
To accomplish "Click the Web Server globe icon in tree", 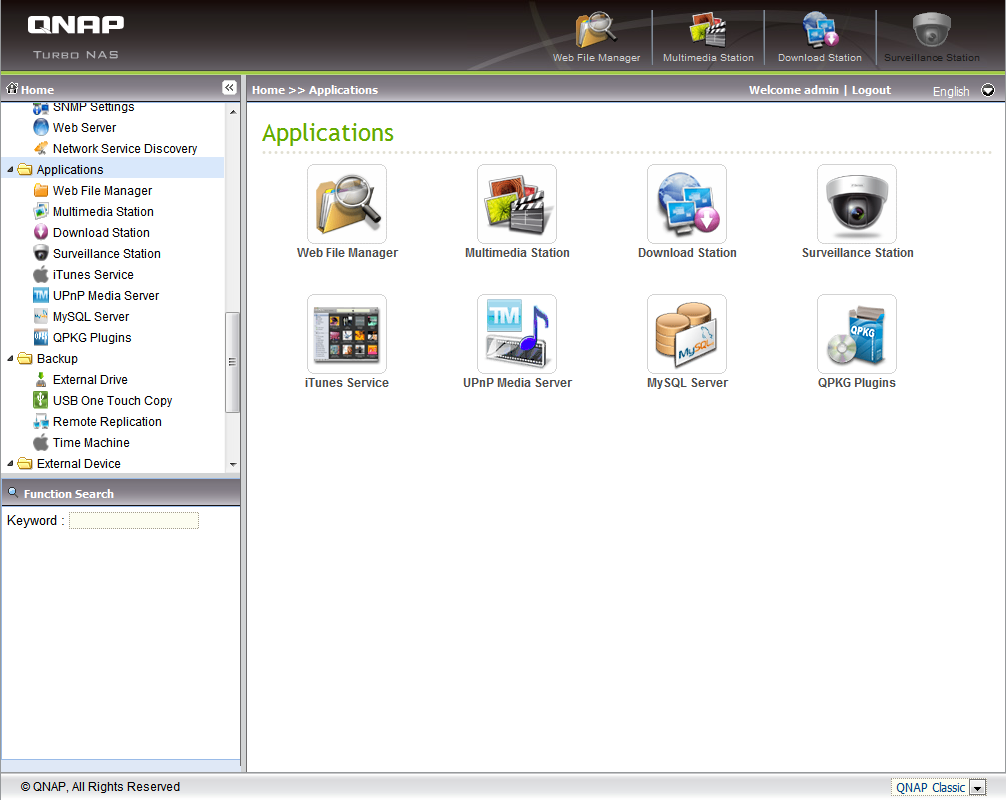I will (x=41, y=127).
